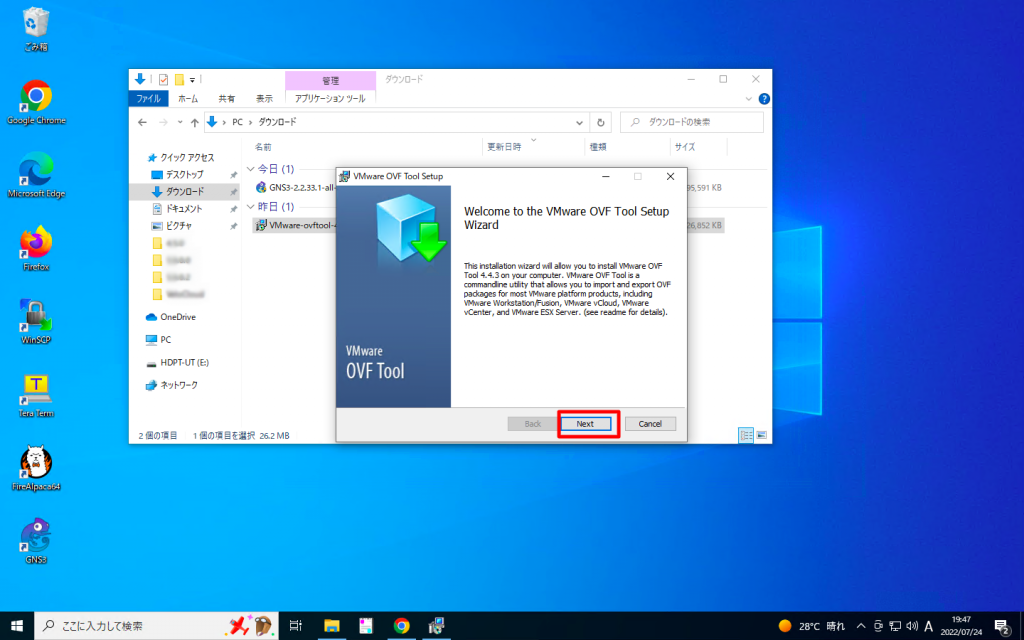
Task: Open the ファイル menu in Explorer
Action: click(x=147, y=98)
